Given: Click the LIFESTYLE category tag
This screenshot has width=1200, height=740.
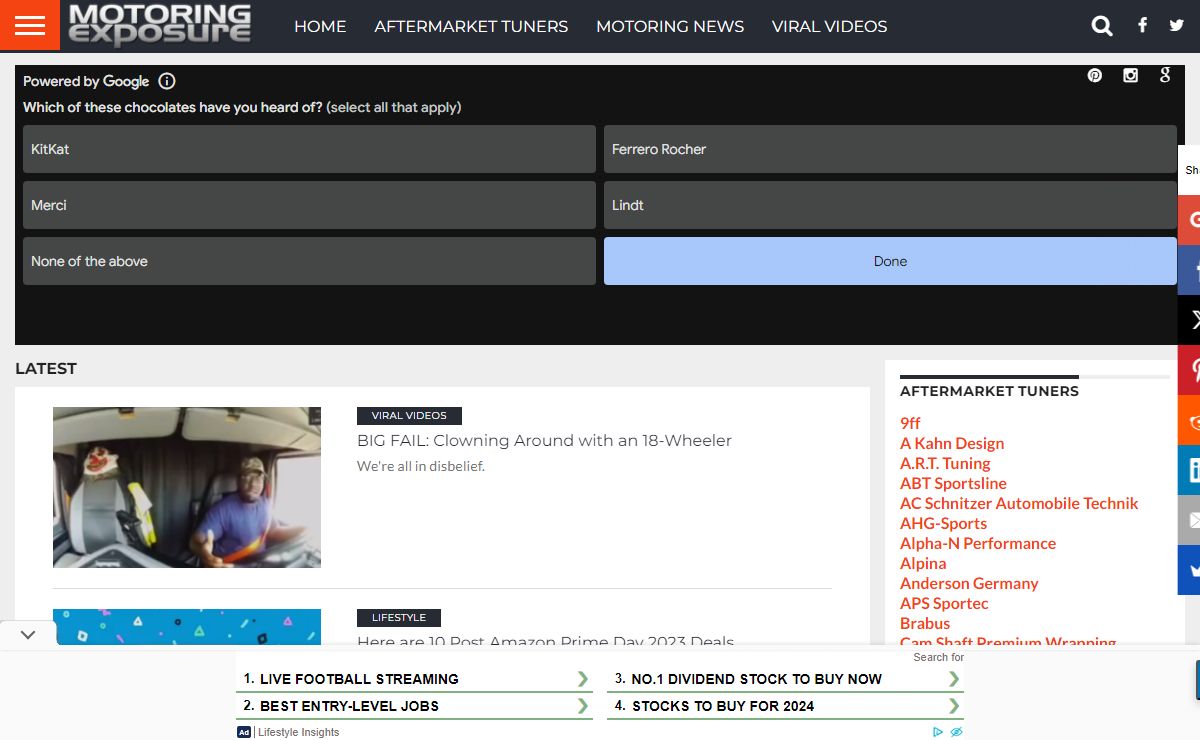Looking at the screenshot, I should coord(399,618).
